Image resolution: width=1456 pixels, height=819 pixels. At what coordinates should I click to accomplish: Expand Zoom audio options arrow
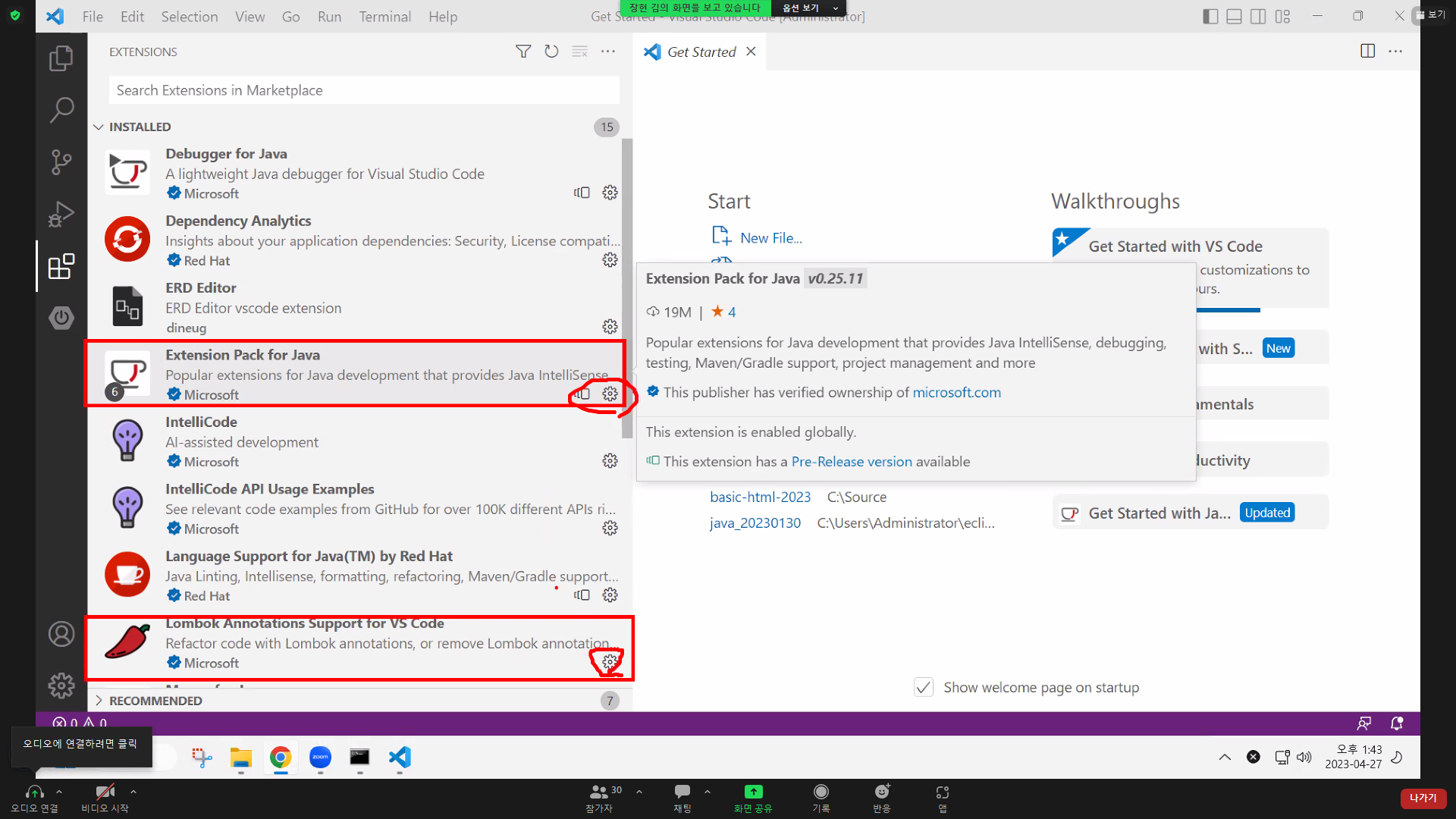point(59,792)
